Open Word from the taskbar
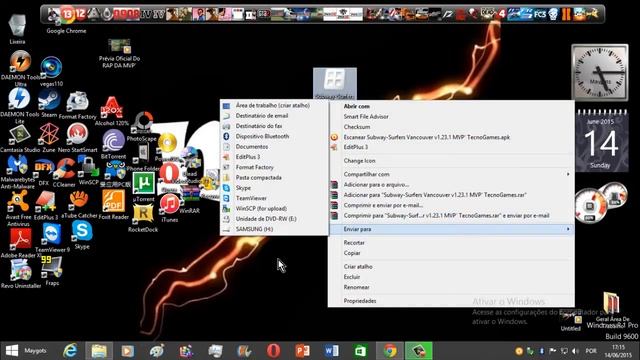Viewport: 640px width, 360px height. coord(331,351)
